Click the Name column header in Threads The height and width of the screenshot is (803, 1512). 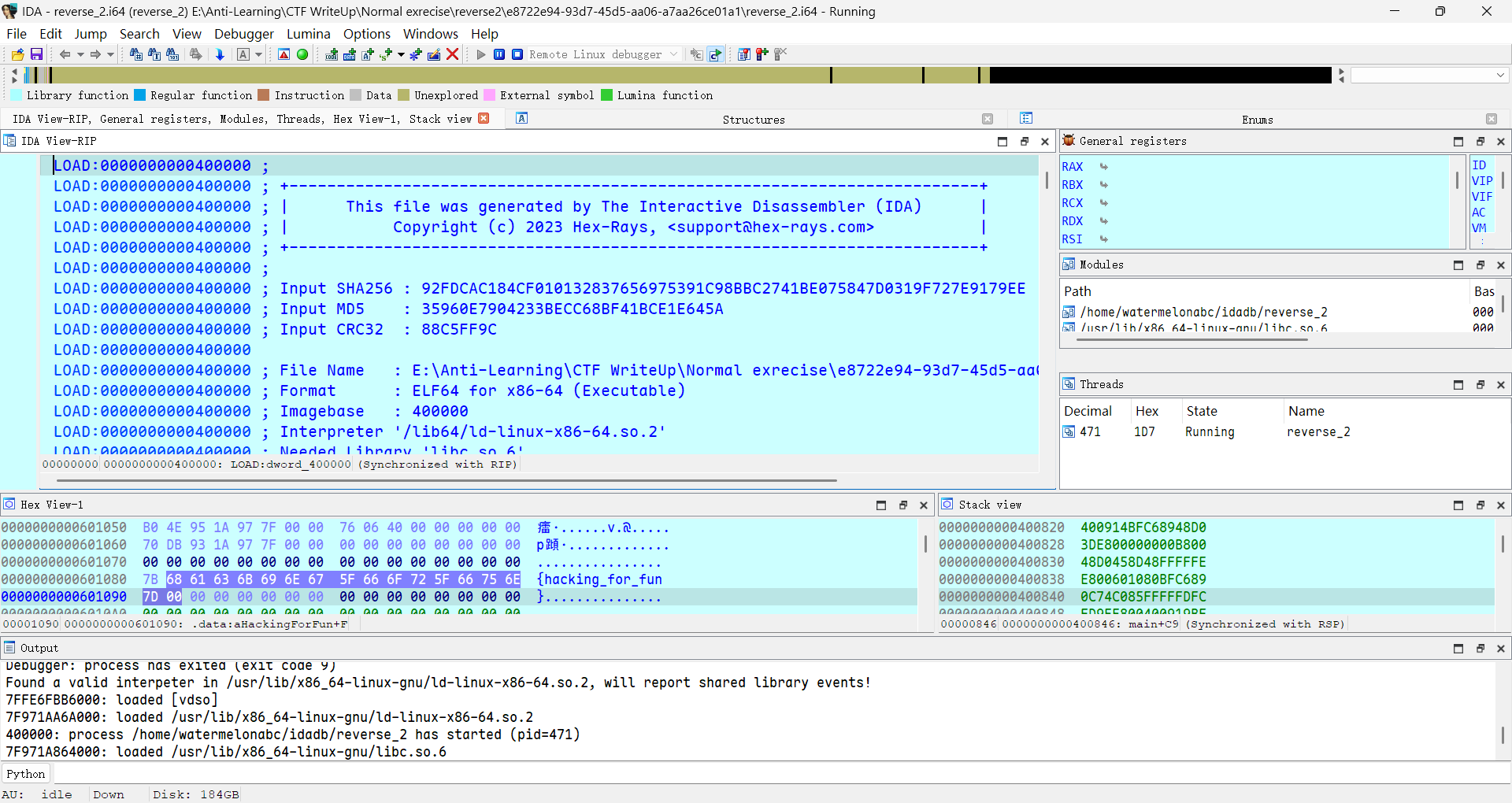[1306, 411]
